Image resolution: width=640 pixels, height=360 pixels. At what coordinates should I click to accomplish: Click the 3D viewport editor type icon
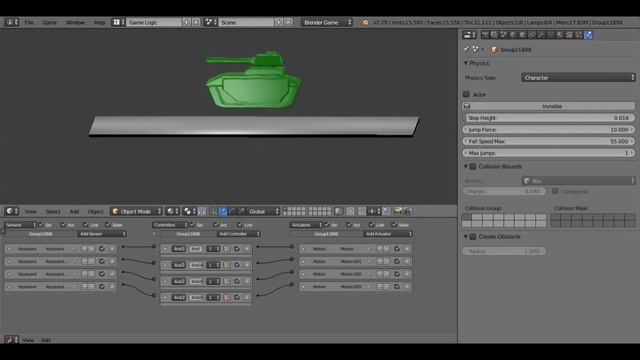coord(11,211)
